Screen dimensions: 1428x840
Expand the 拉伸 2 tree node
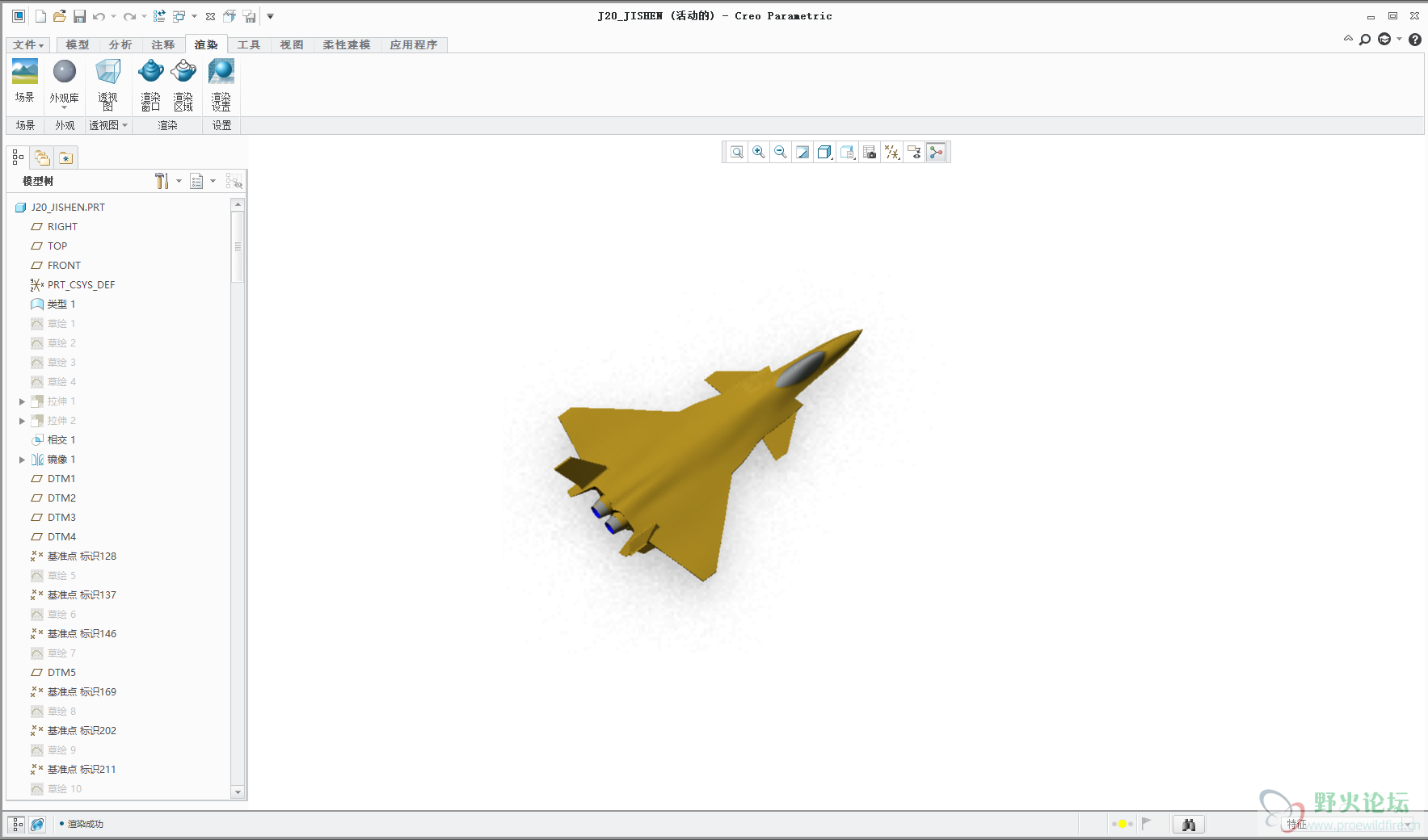[22, 421]
